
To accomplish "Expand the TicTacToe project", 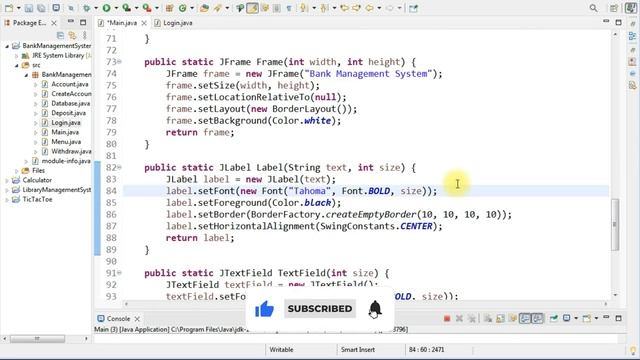I will pyautogui.click(x=7, y=200).
